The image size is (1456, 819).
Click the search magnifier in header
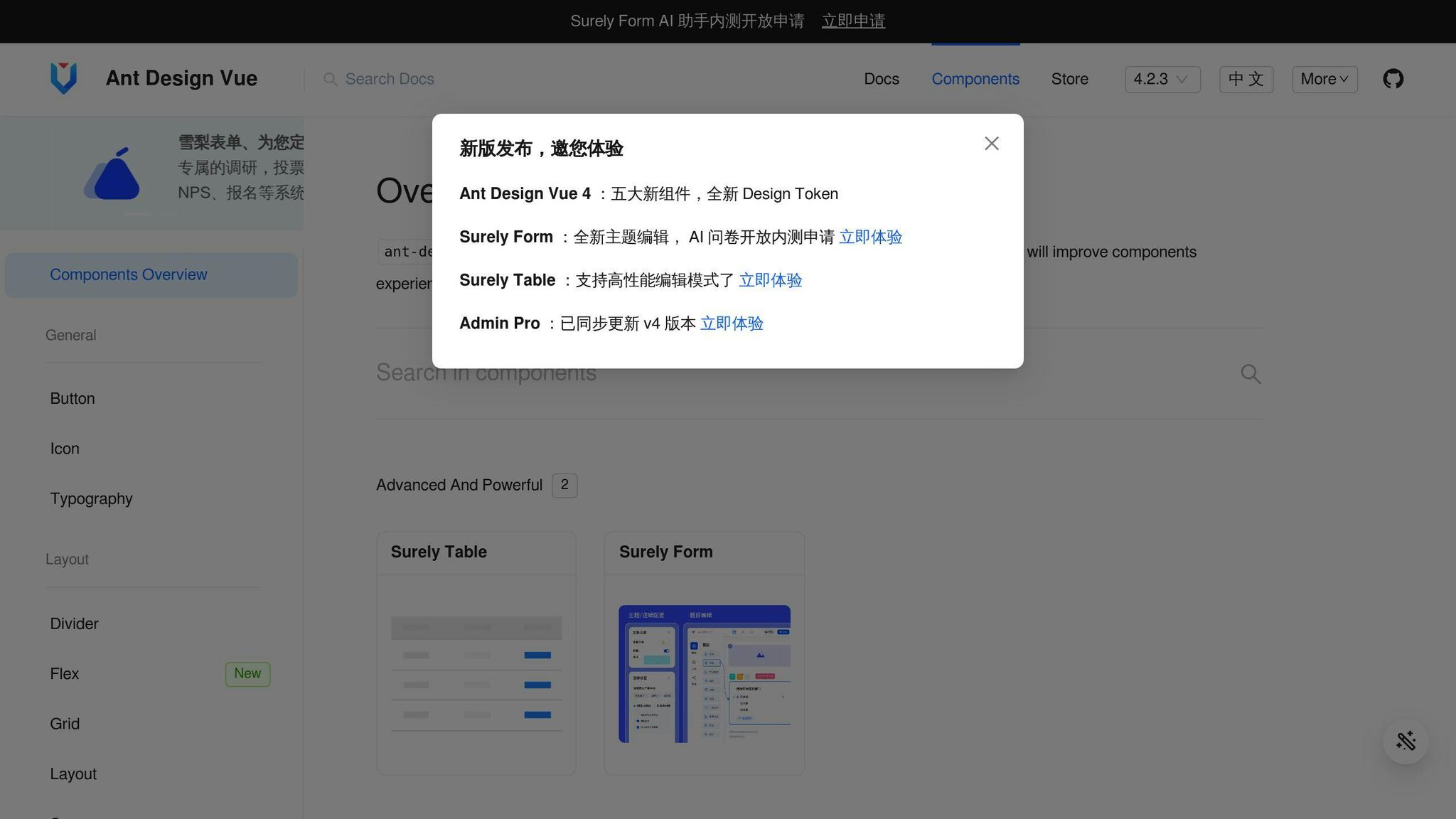click(330, 79)
